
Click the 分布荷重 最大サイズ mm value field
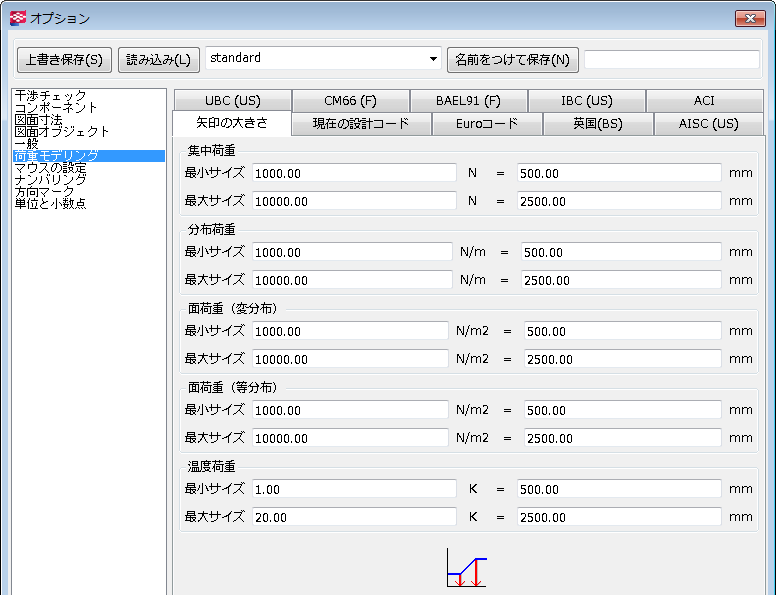621,280
